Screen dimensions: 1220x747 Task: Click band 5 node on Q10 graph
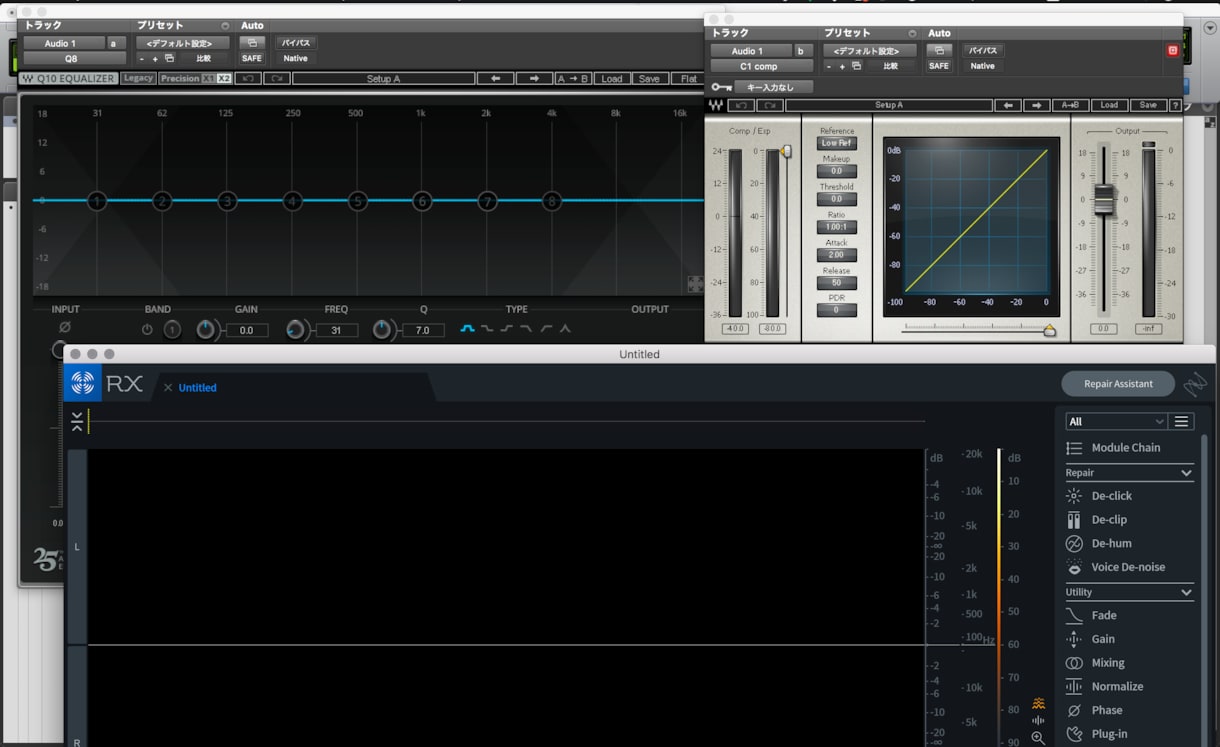[357, 201]
